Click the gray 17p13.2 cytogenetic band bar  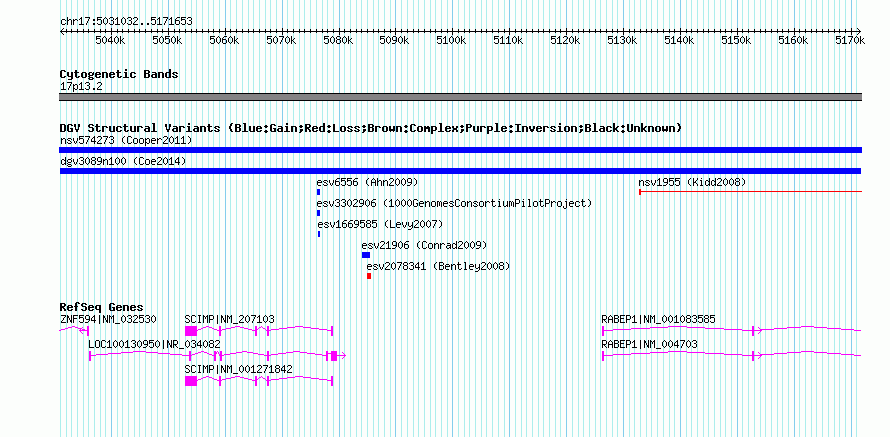click(460, 97)
